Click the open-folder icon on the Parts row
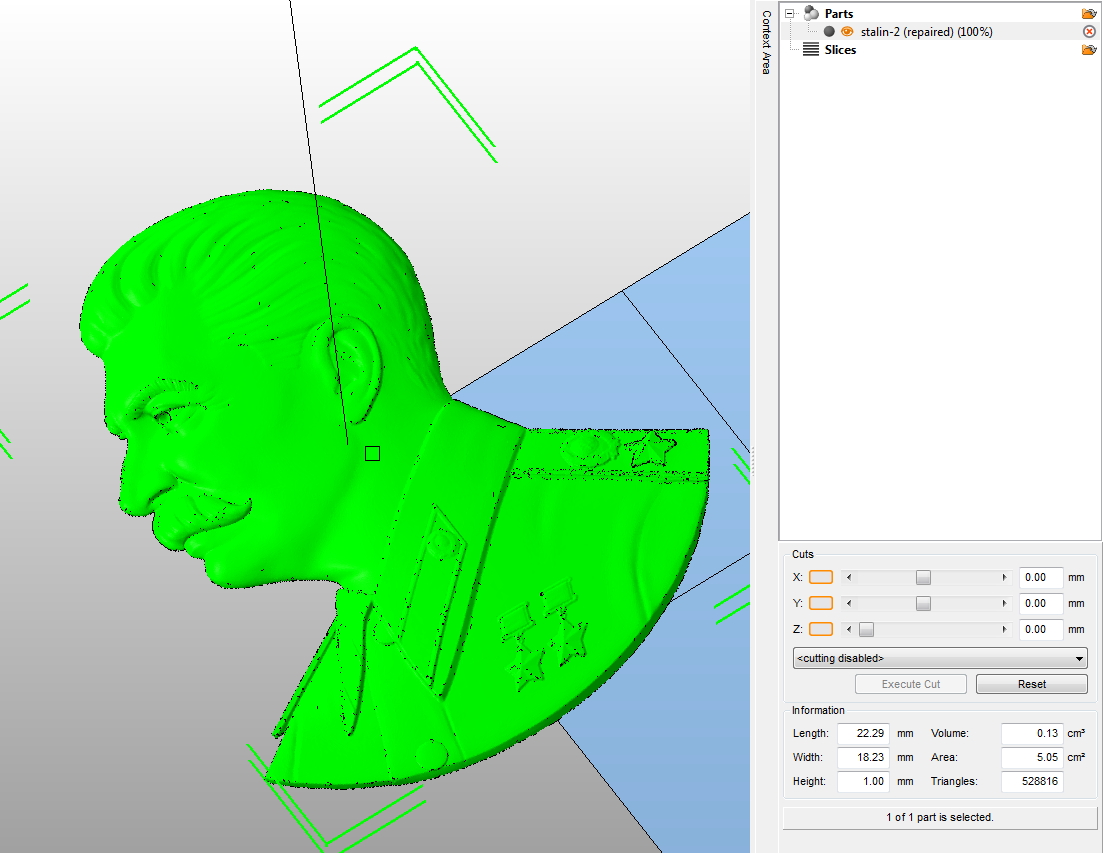 point(1089,13)
